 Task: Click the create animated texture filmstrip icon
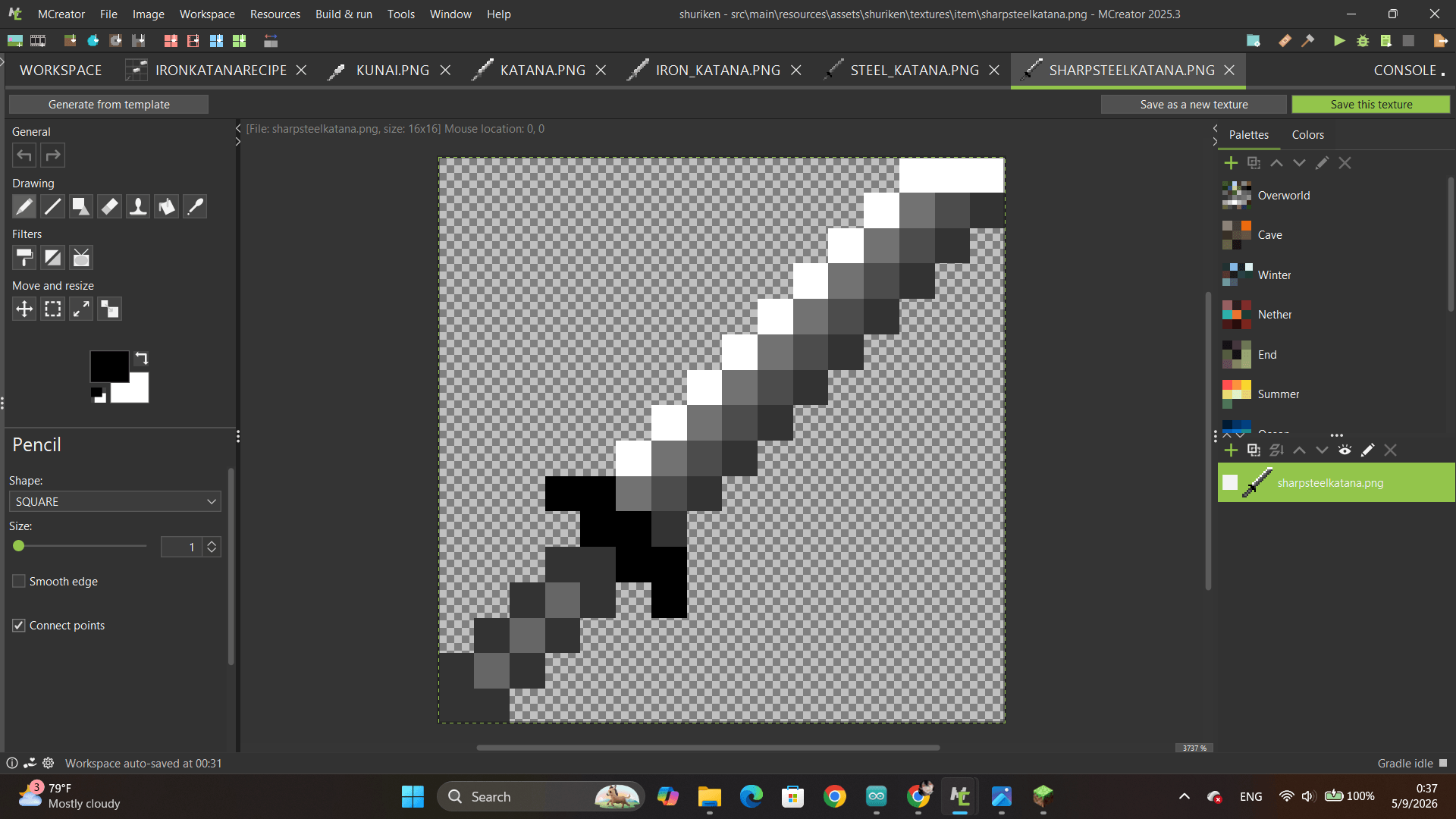pos(38,41)
